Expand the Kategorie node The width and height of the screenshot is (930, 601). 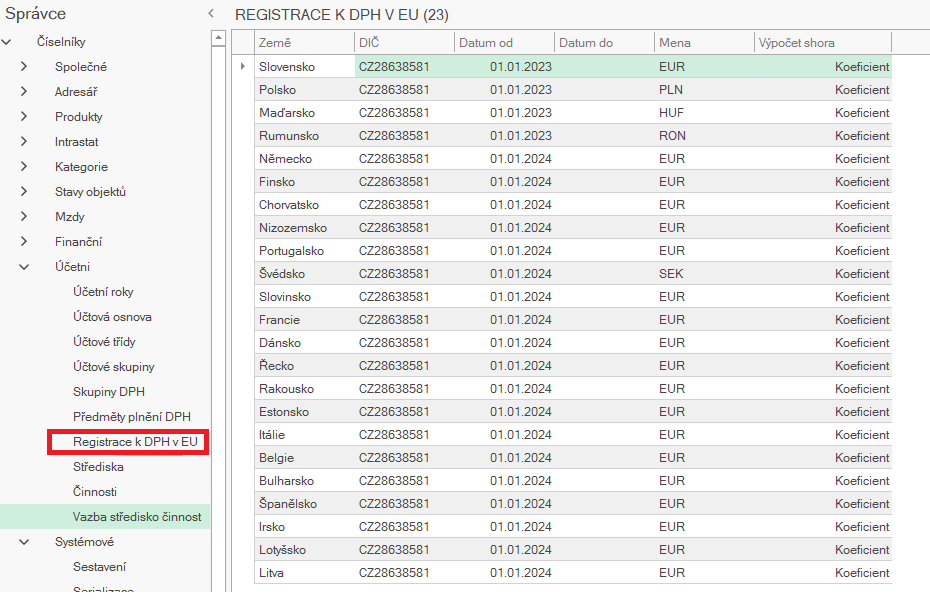[x=24, y=167]
